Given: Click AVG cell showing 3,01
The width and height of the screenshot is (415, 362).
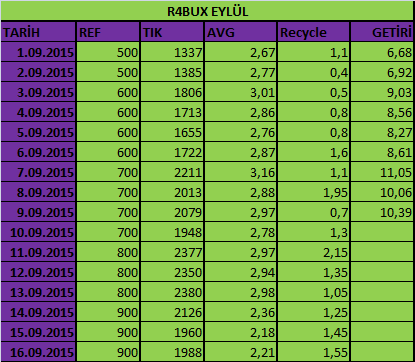Looking at the screenshot, I should pos(241,92).
